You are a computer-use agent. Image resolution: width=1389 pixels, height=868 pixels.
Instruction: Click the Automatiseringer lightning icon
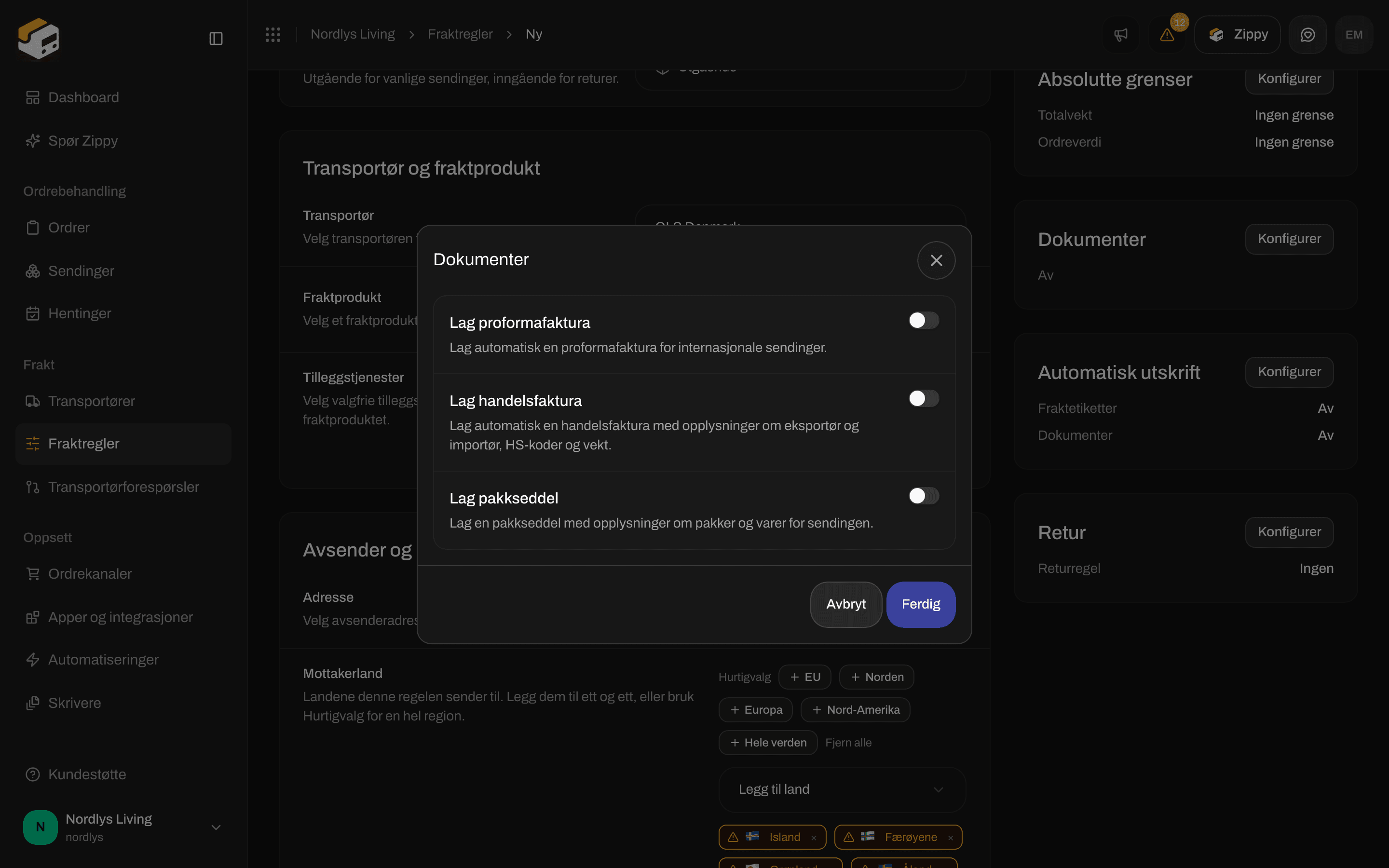pos(33,660)
